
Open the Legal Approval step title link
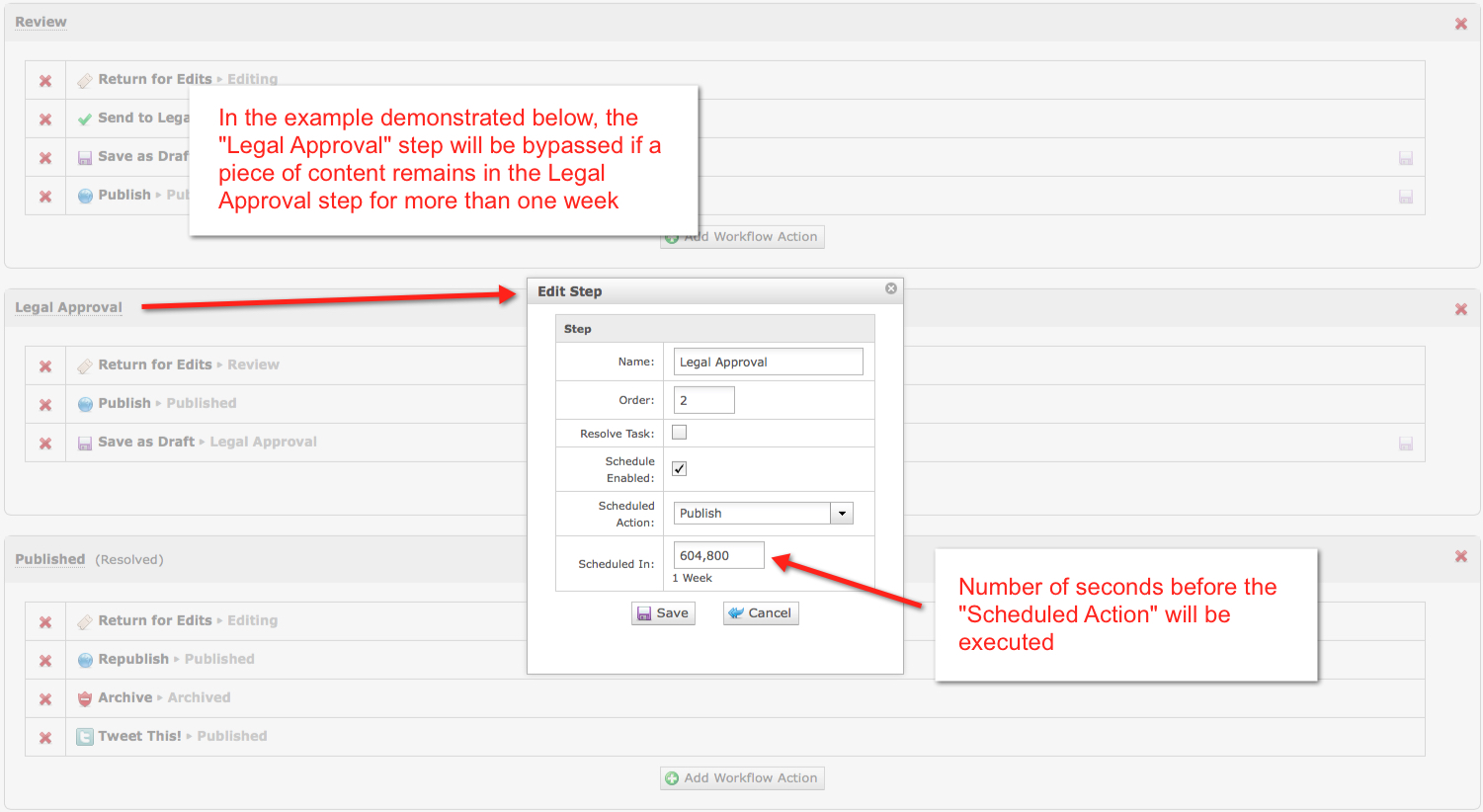coord(68,307)
